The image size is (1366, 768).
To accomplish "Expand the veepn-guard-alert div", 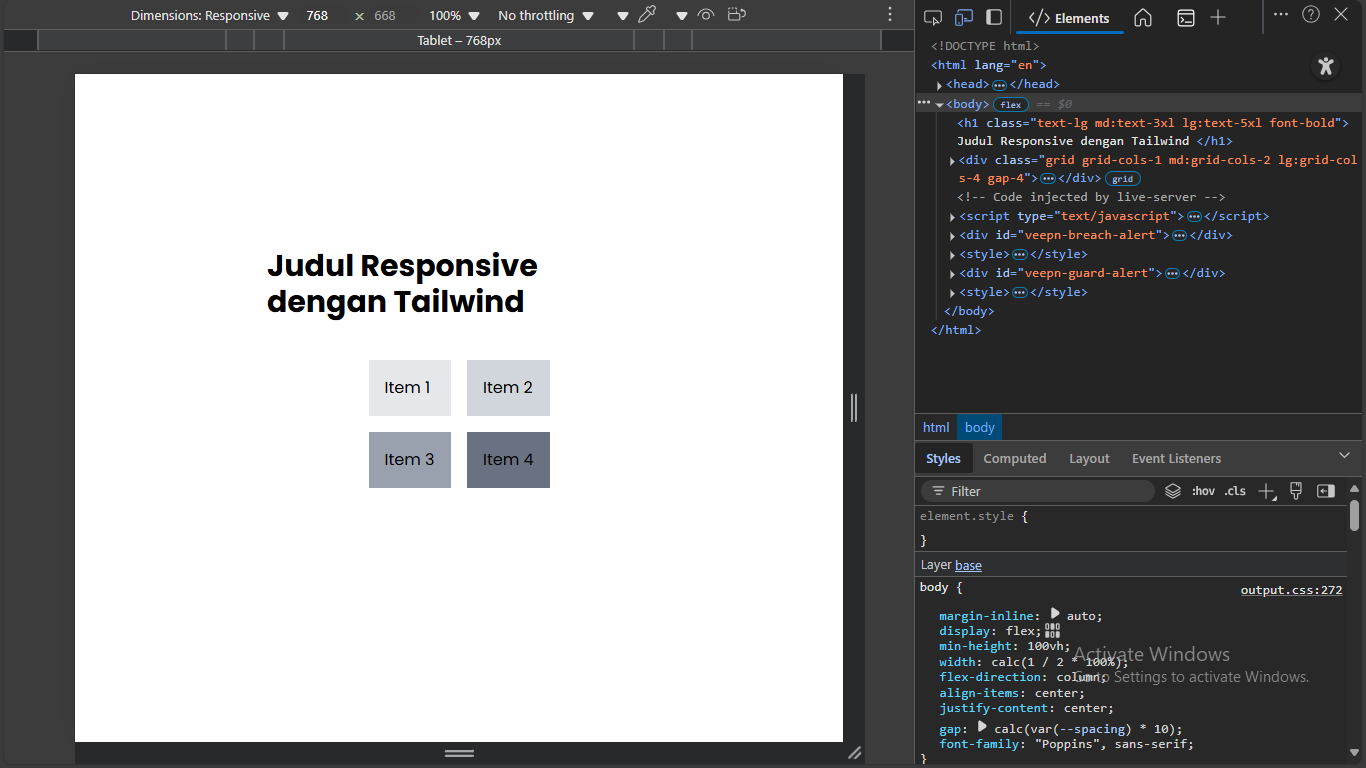I will pyautogui.click(x=952, y=273).
